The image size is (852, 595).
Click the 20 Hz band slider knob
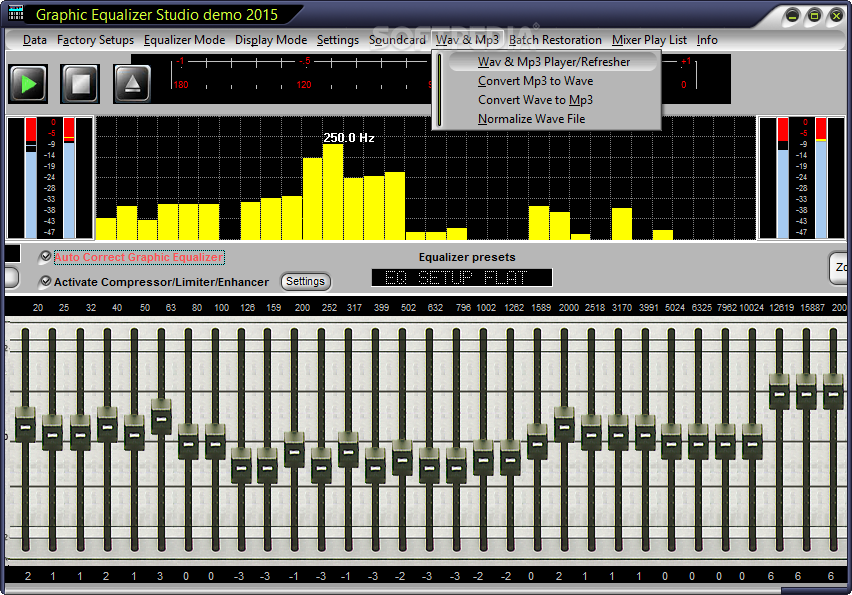pos(26,425)
